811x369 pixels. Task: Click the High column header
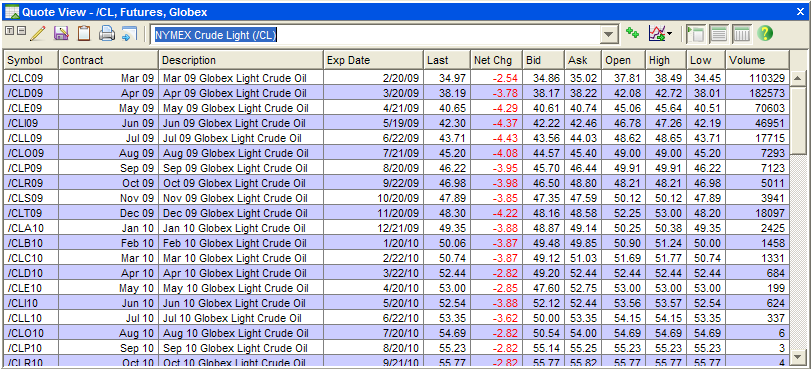[666, 60]
